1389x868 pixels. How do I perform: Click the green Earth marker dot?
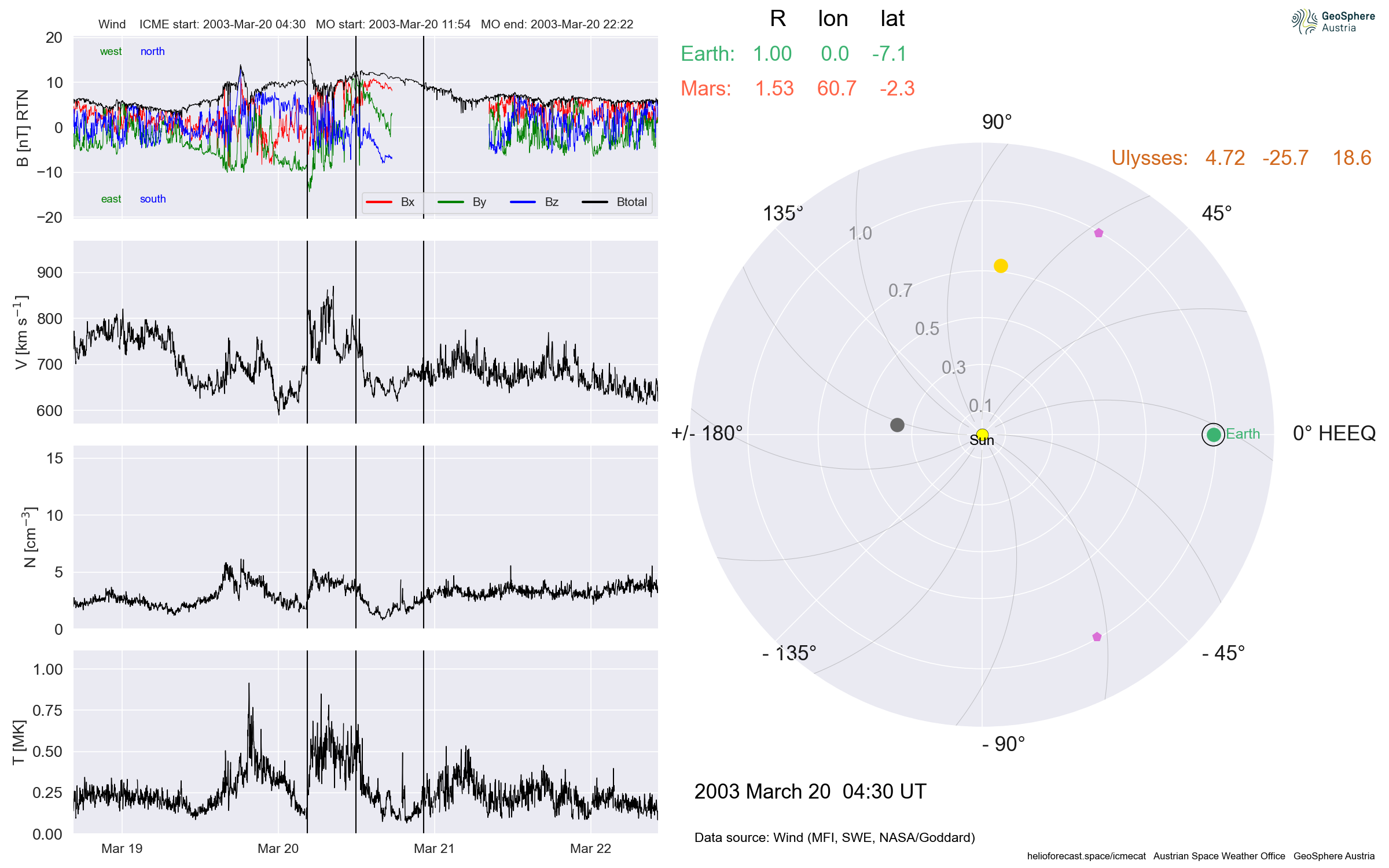point(1214,434)
